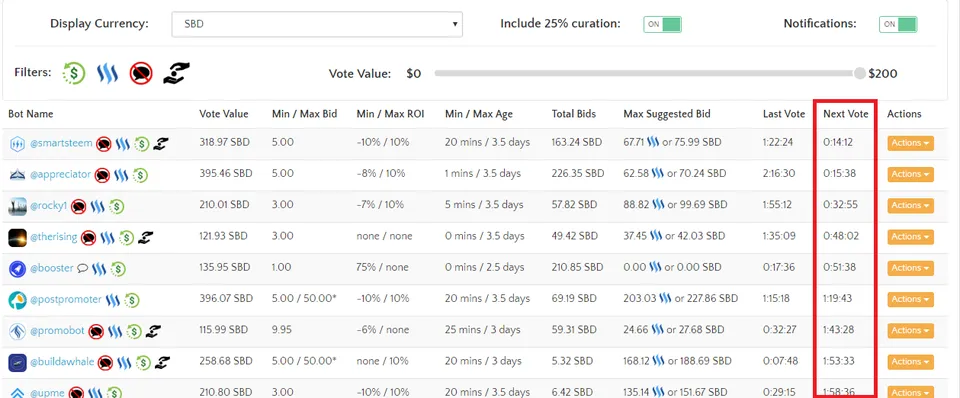Click the speech bubble icon beside @booster
Screen dimensions: 960x398
[x=83, y=268]
